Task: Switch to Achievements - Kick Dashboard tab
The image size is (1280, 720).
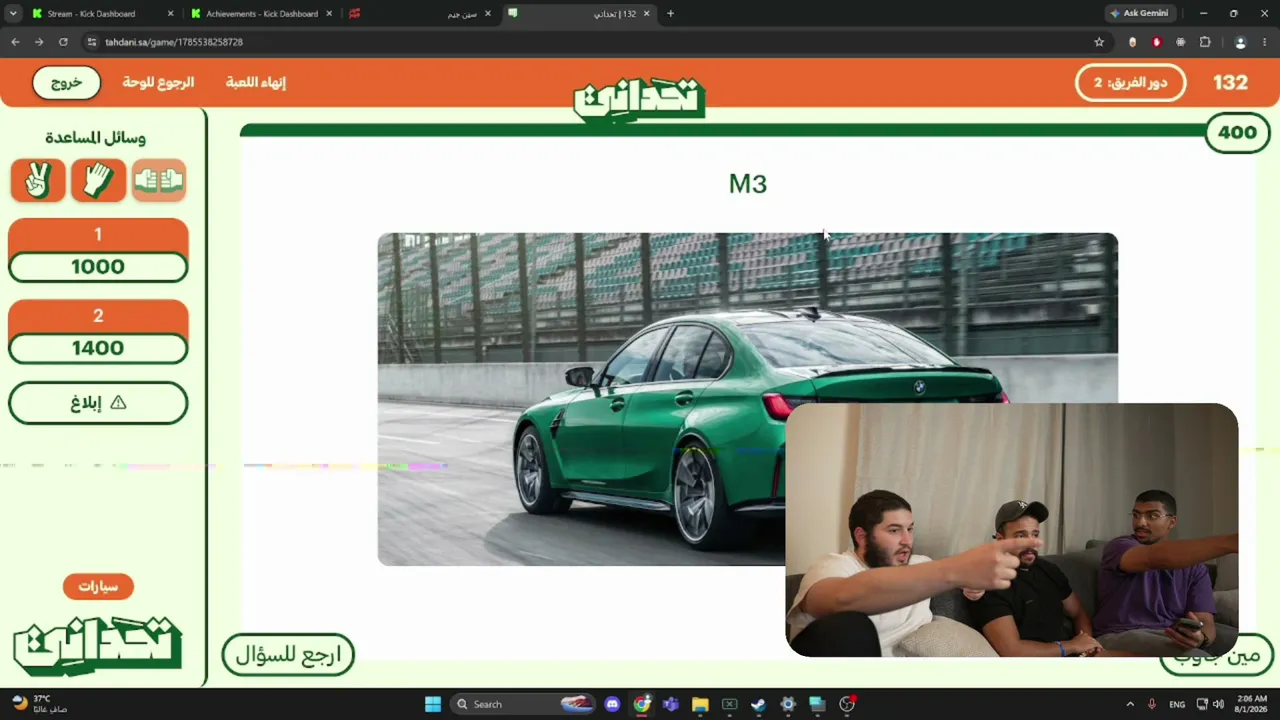Action: tap(262, 13)
